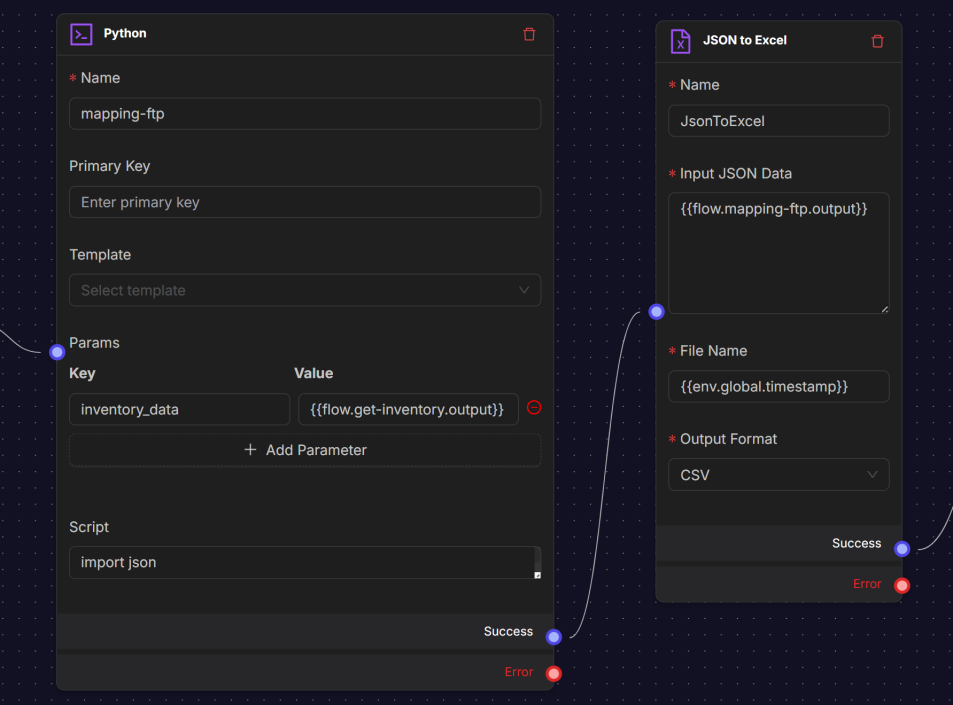Screen dimensions: 953x705
Task: Click the Script editor import json box
Action: pos(300,562)
